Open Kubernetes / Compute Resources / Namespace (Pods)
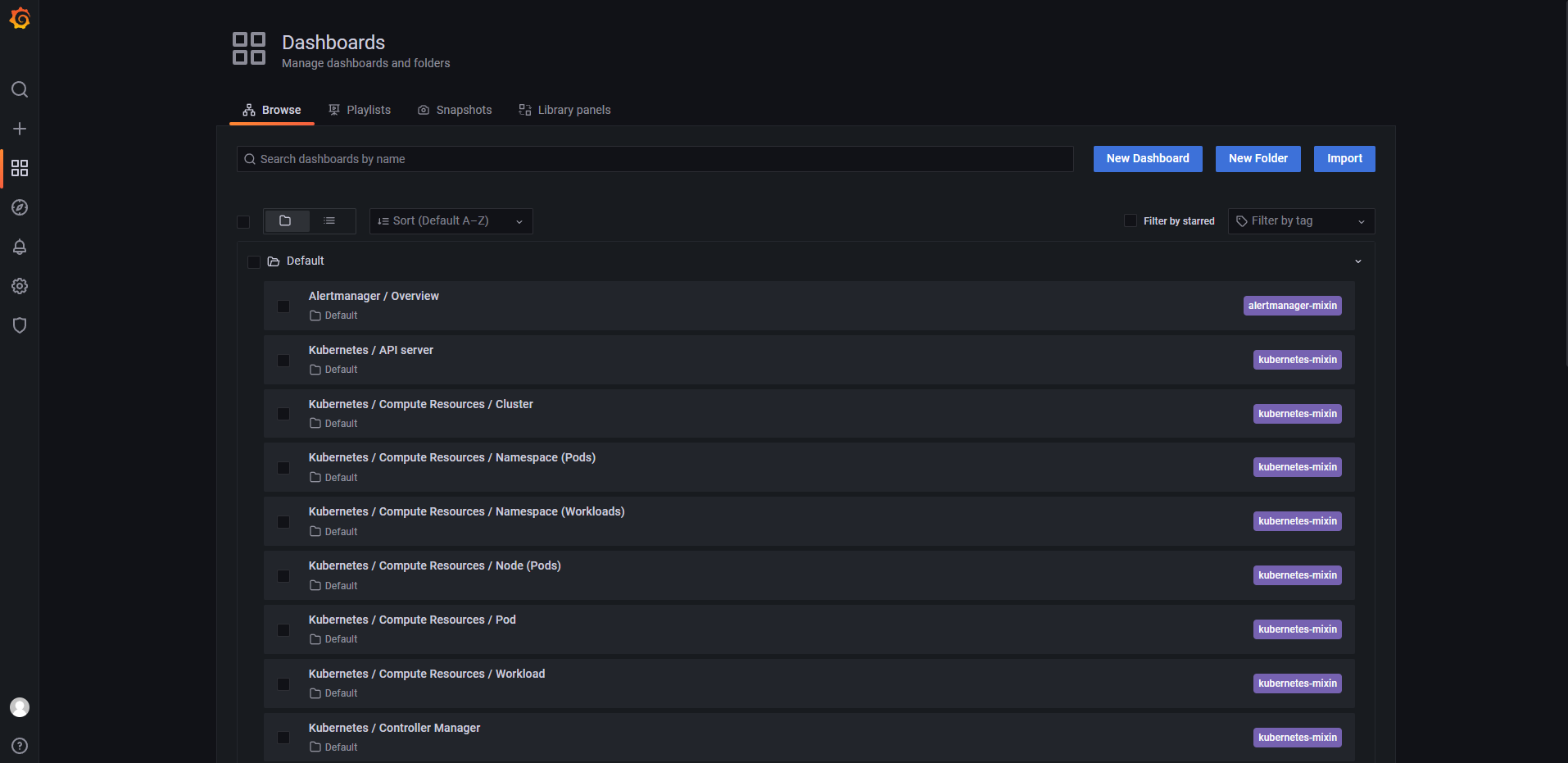Viewport: 1568px width, 763px height. point(452,457)
